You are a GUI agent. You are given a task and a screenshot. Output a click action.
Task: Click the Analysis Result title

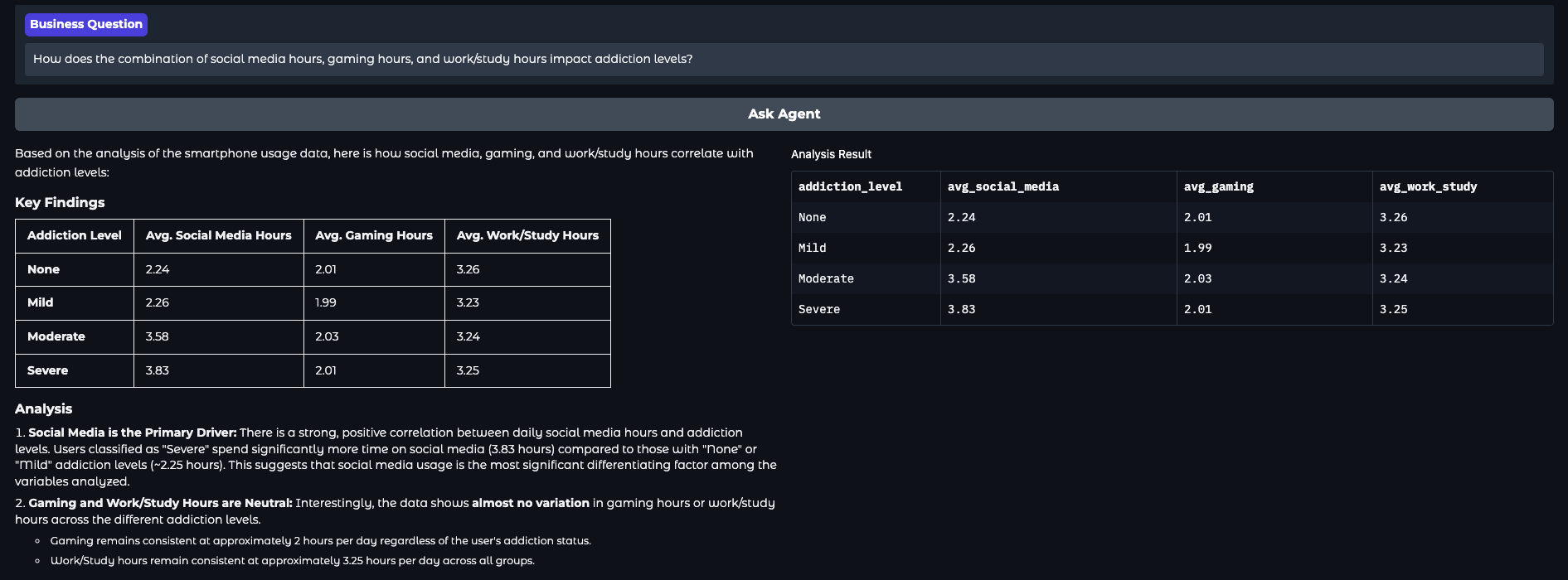point(831,155)
